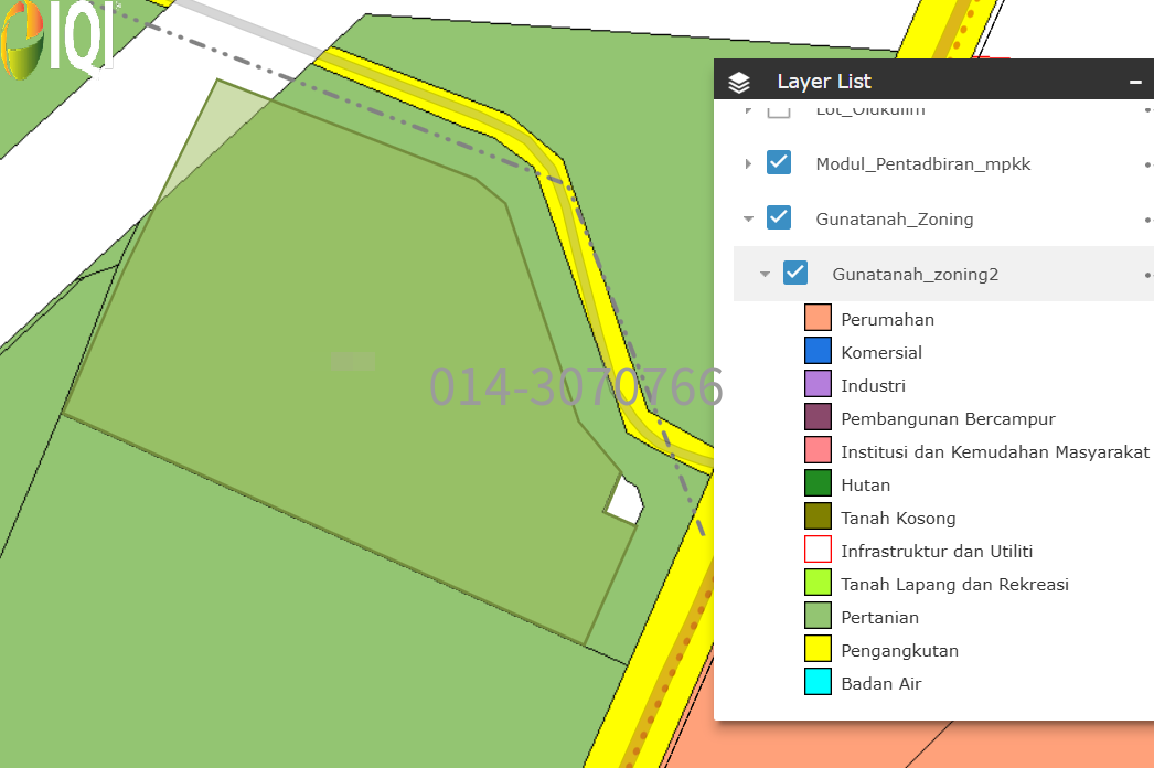Click the Layer List stack icon
The width and height of the screenshot is (1154, 768).
pos(739,82)
